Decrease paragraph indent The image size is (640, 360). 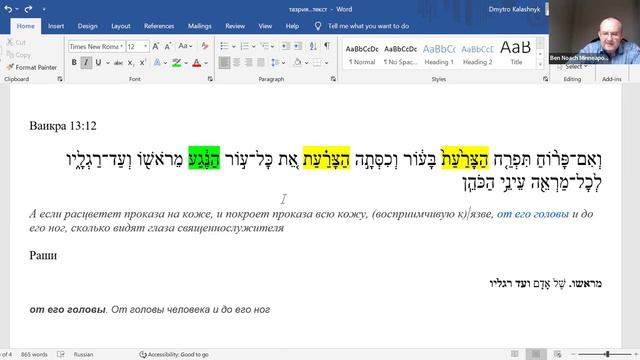(285, 46)
